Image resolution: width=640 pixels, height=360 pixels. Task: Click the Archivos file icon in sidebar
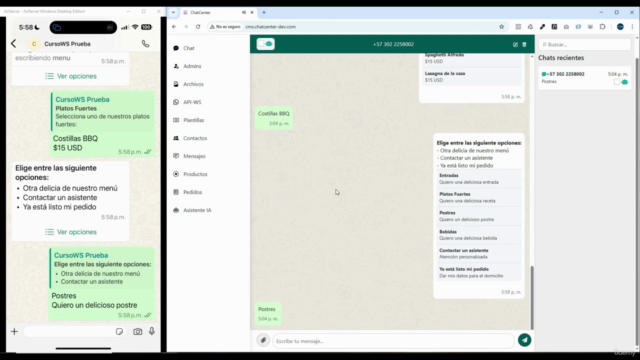click(x=176, y=84)
